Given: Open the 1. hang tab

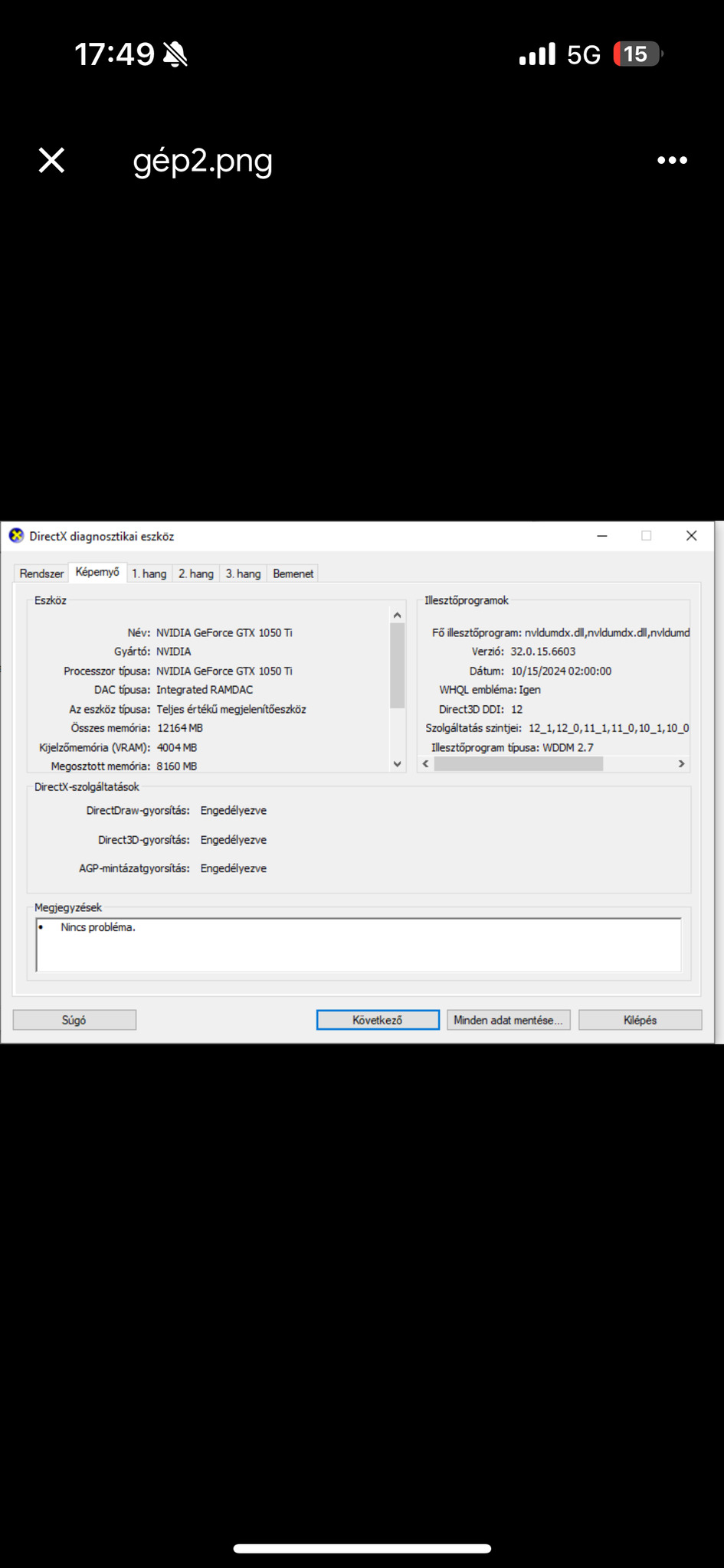Looking at the screenshot, I should coord(149,573).
